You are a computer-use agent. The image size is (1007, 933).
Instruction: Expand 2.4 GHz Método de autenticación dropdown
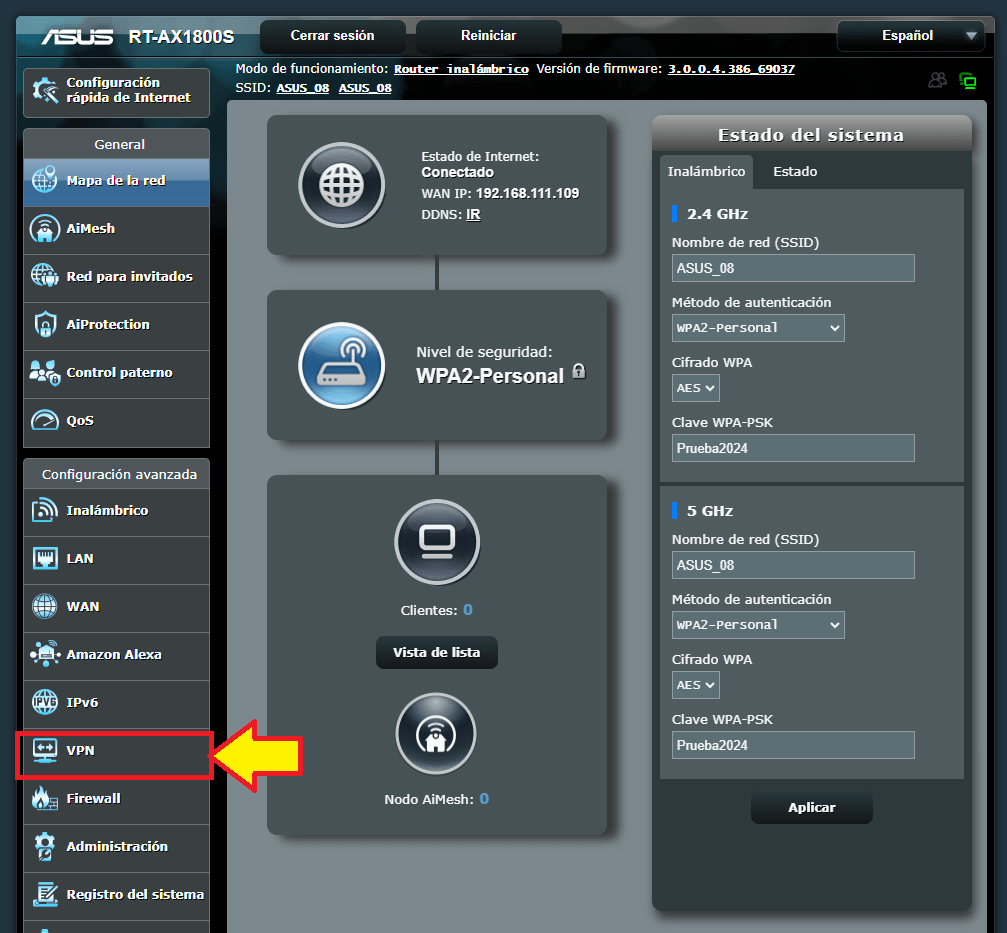[x=758, y=328]
